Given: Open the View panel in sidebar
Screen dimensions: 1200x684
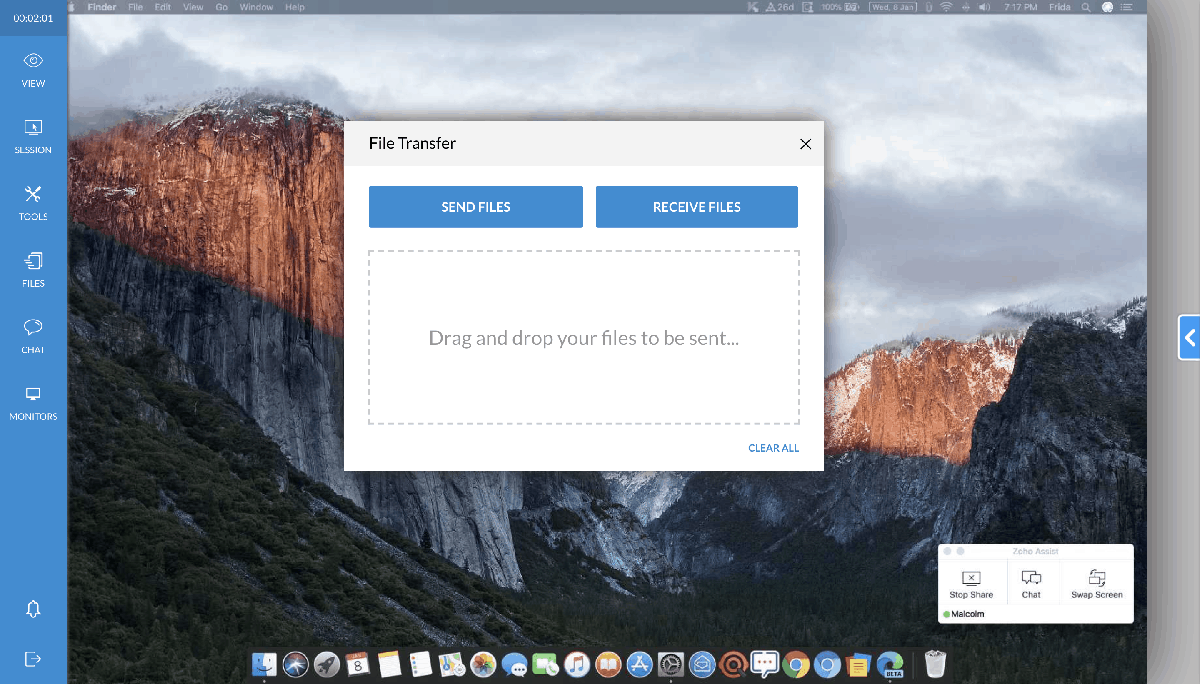Looking at the screenshot, I should coord(33,70).
